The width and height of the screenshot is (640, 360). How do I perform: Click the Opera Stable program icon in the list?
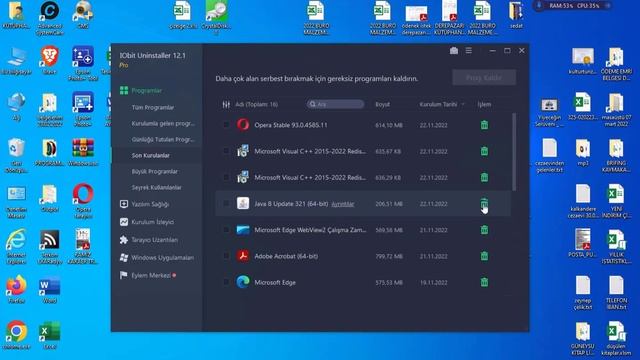tap(243, 125)
